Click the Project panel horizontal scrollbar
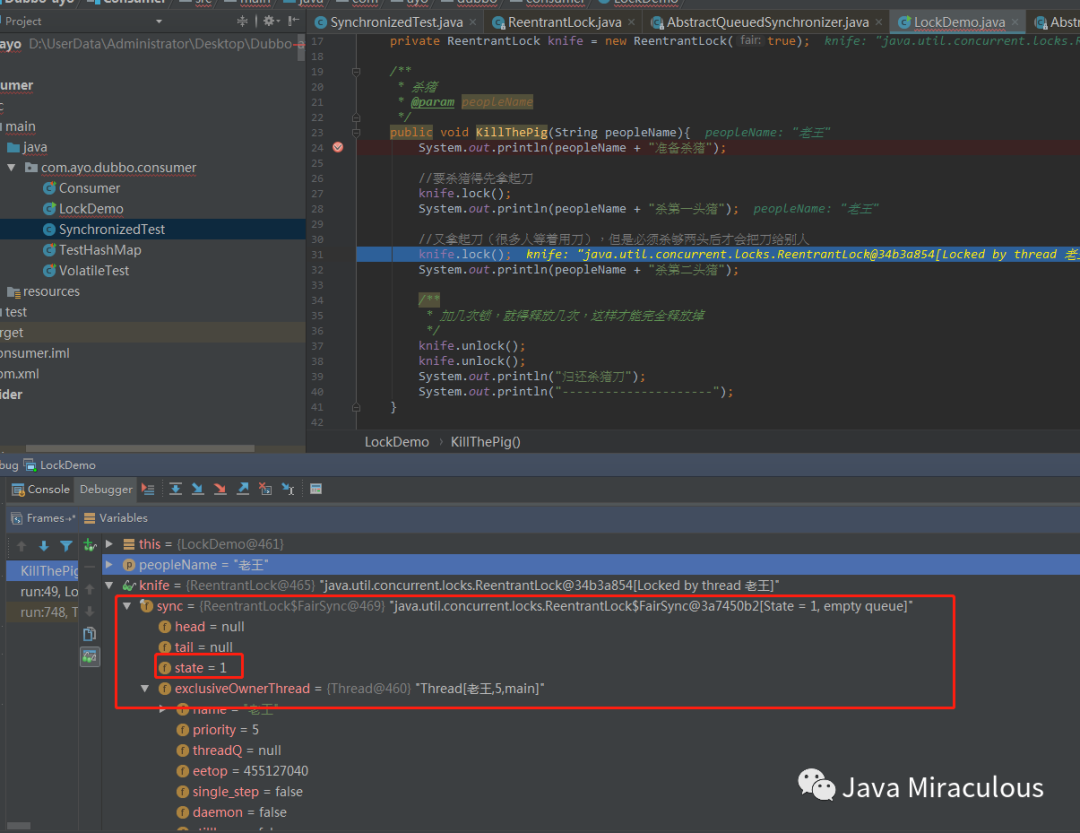Viewport: 1080px width, 833px height. tap(140, 449)
